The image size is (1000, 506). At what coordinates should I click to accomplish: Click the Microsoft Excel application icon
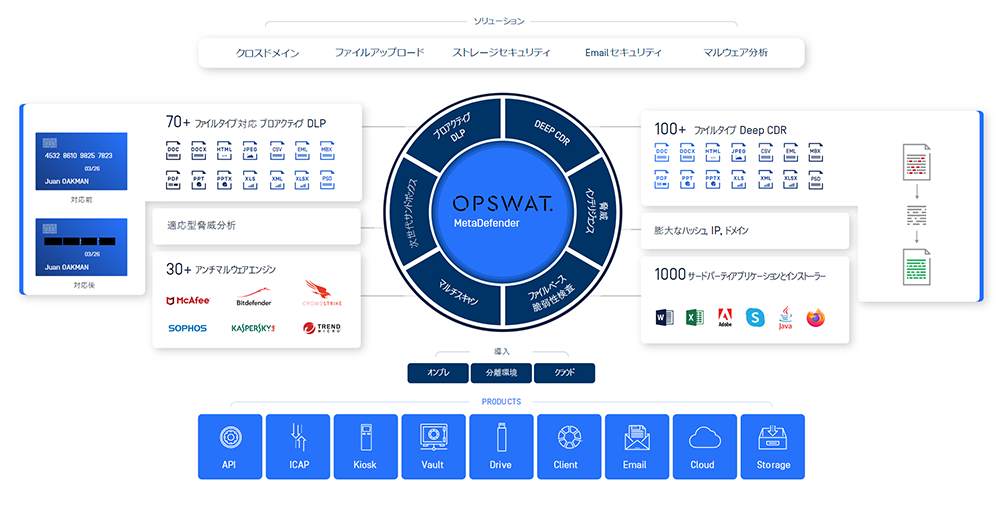(x=695, y=317)
